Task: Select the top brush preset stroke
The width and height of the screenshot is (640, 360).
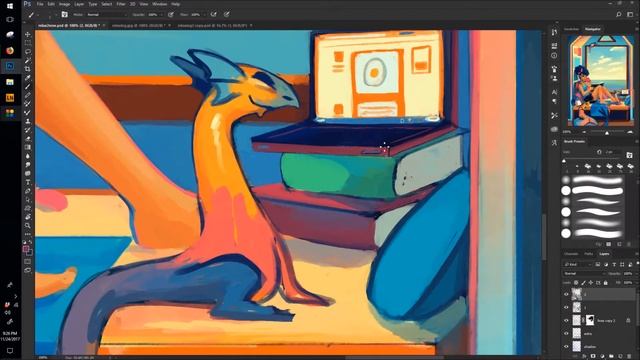Action: point(598,180)
